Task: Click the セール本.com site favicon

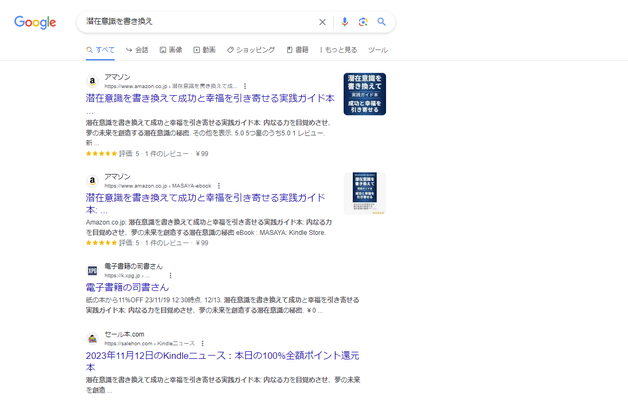Action: coord(93,338)
